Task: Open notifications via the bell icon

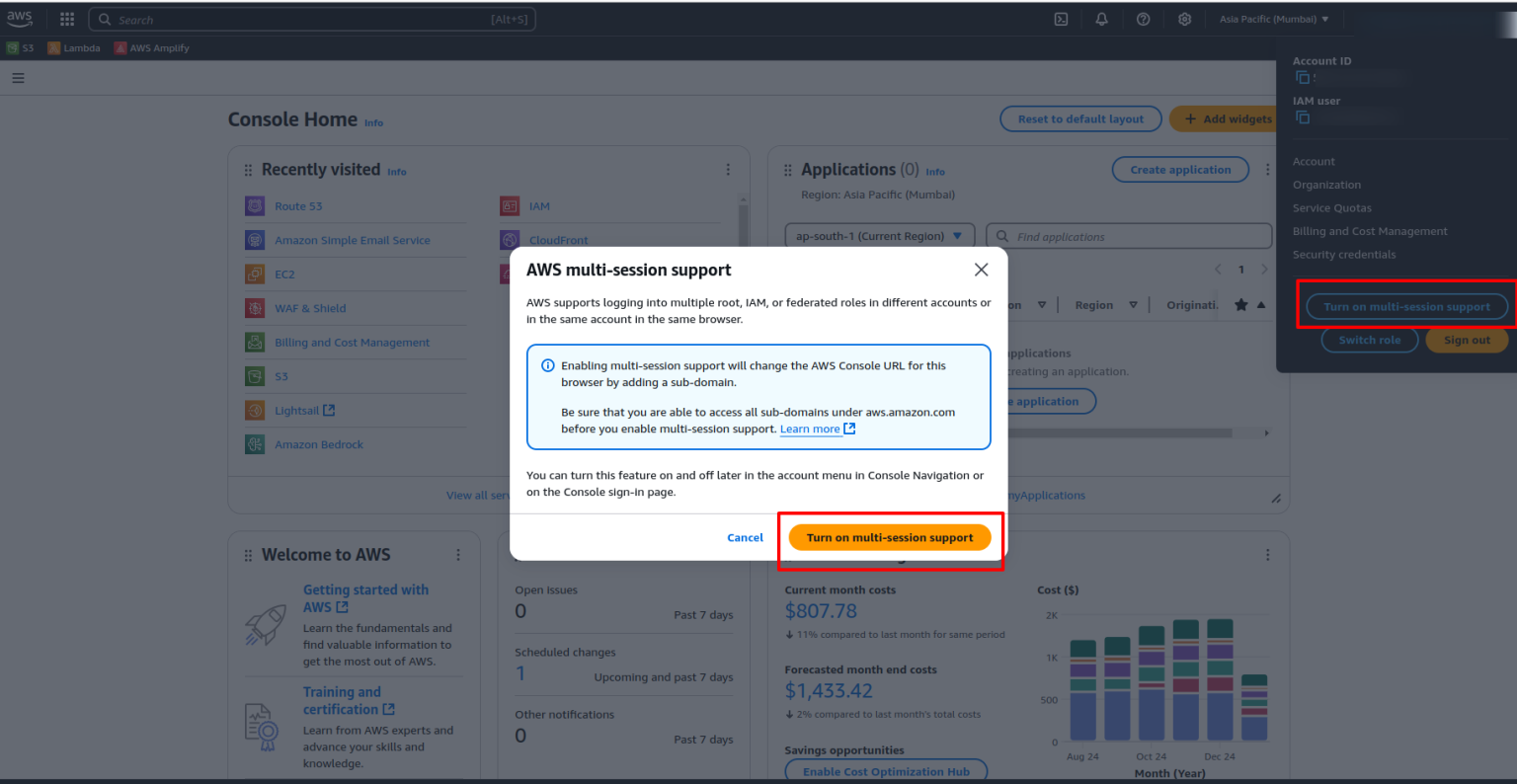Action: click(1101, 19)
